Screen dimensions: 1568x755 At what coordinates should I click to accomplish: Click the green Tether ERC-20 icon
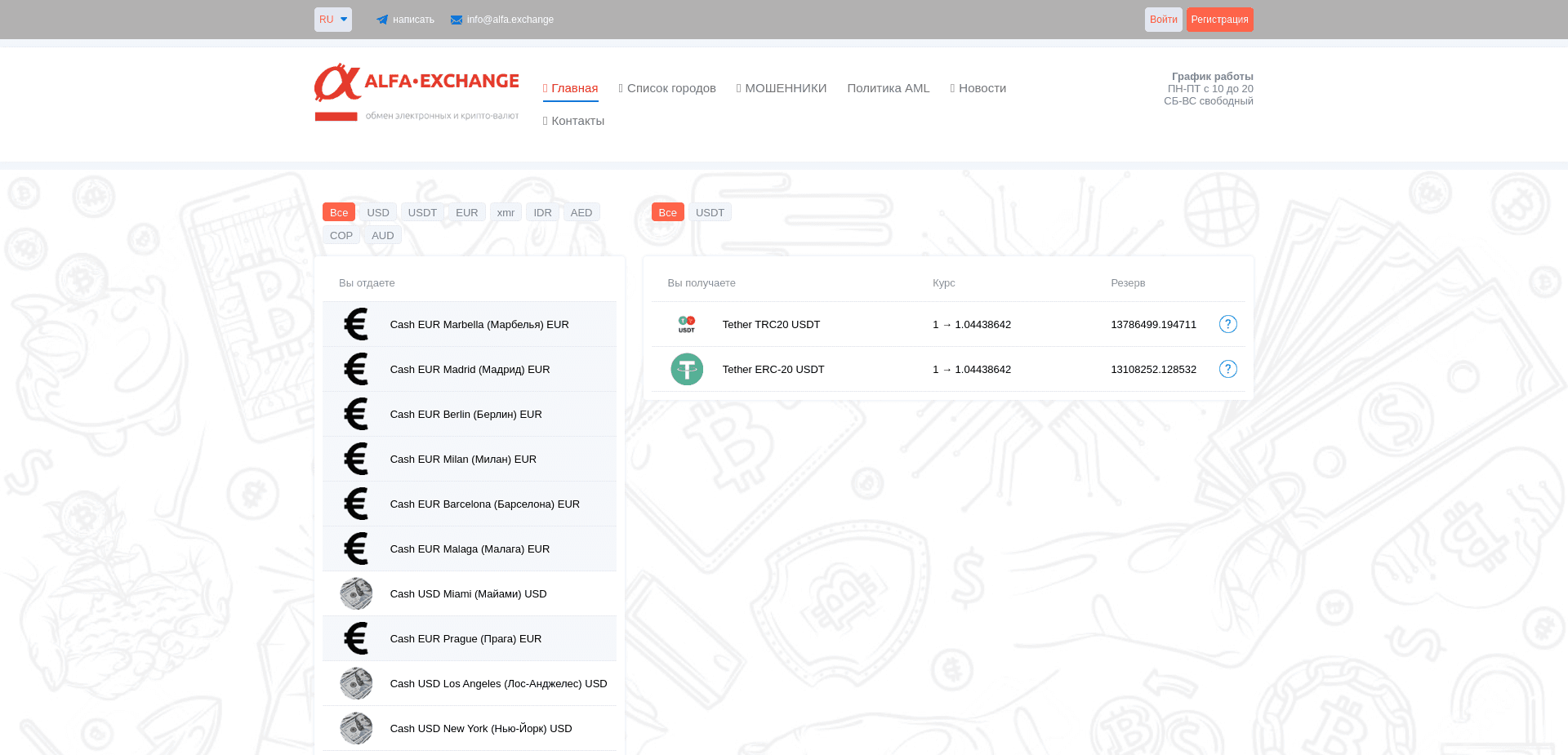tap(687, 369)
